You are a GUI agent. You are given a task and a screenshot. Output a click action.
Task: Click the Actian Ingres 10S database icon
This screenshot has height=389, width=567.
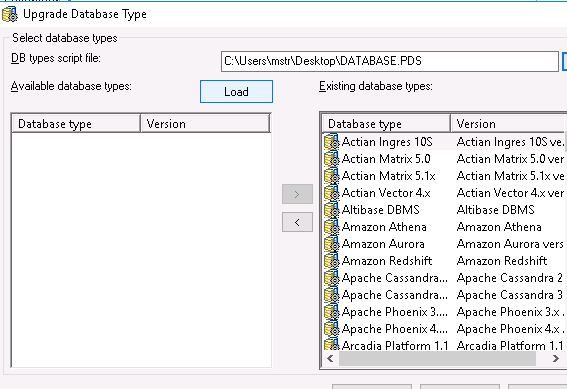coord(332,142)
